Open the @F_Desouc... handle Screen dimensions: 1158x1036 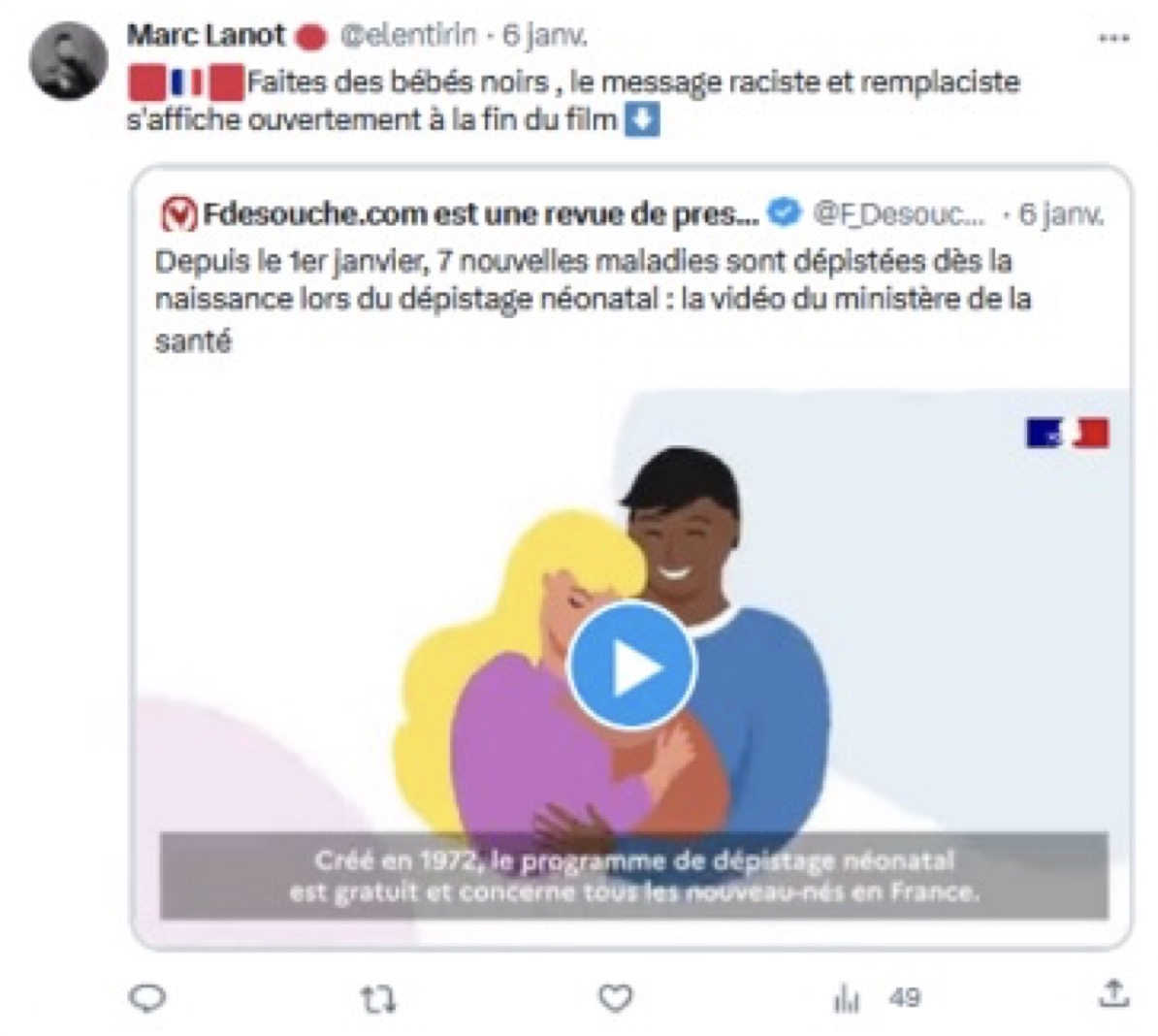pyautogui.click(x=898, y=214)
